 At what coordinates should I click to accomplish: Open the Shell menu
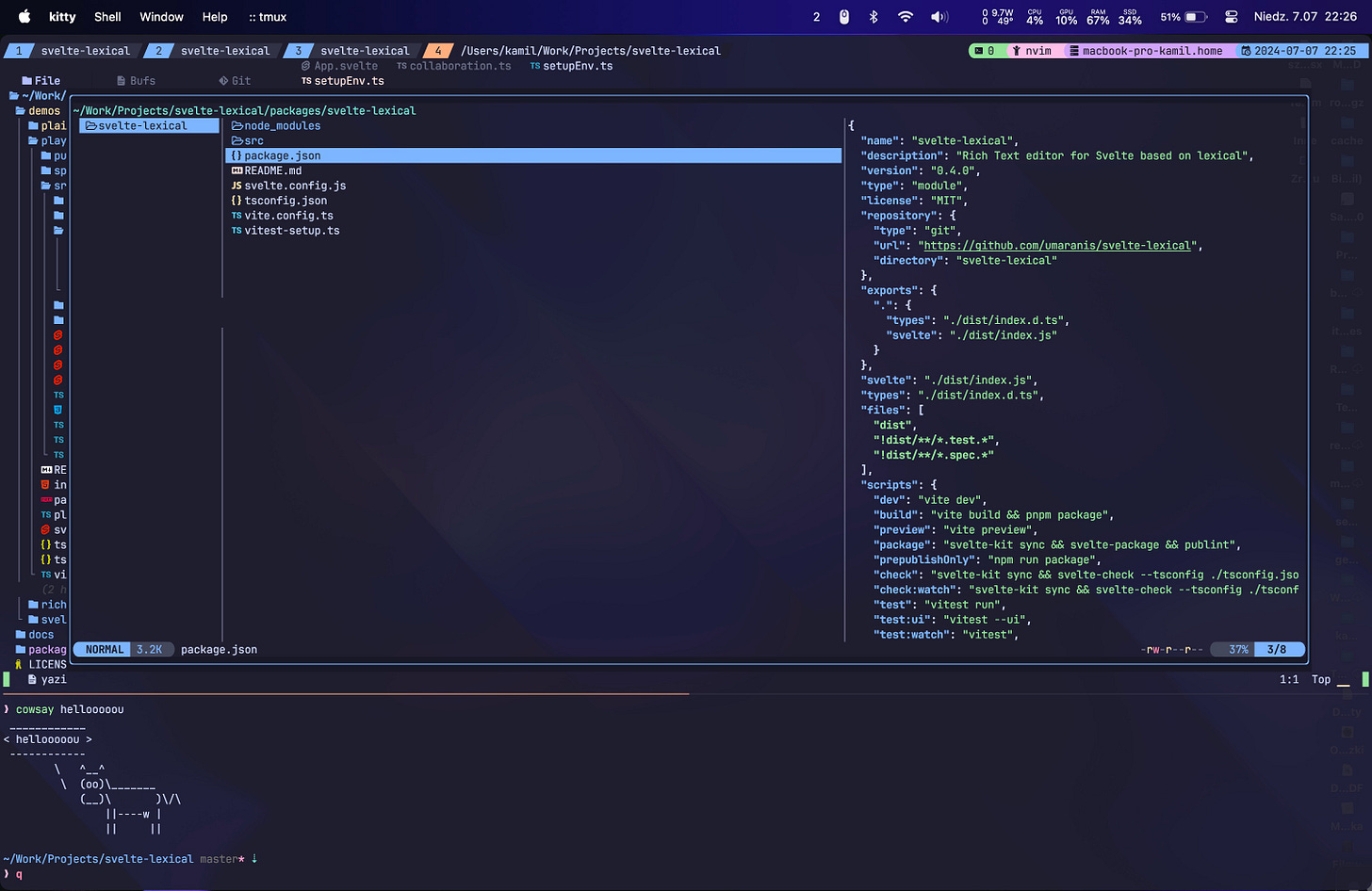[x=107, y=16]
